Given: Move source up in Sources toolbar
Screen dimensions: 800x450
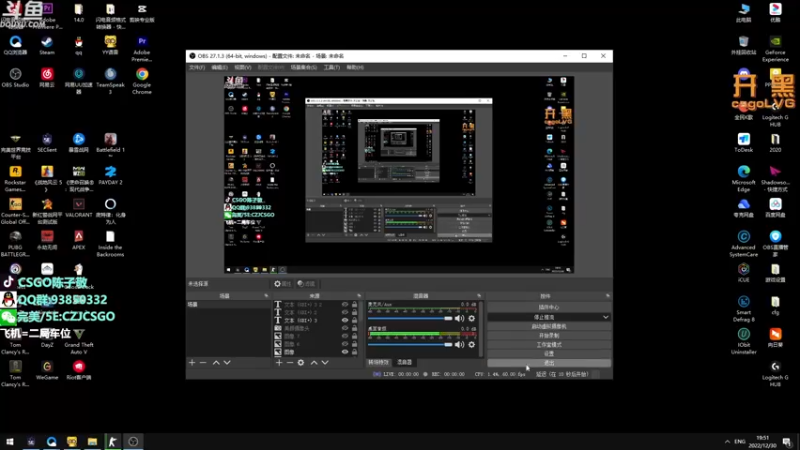Looking at the screenshot, I should click(314, 362).
